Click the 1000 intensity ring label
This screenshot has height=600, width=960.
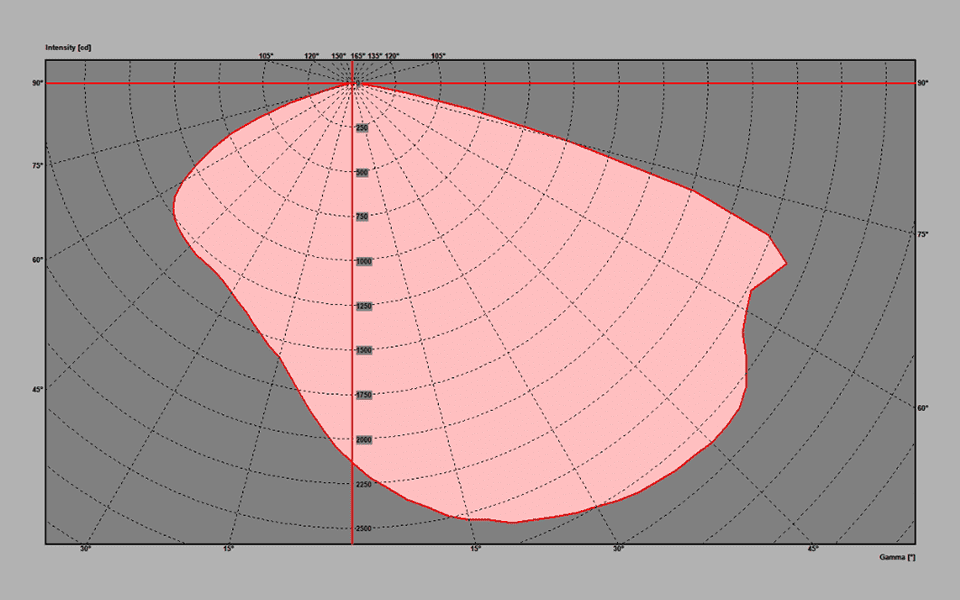click(364, 261)
